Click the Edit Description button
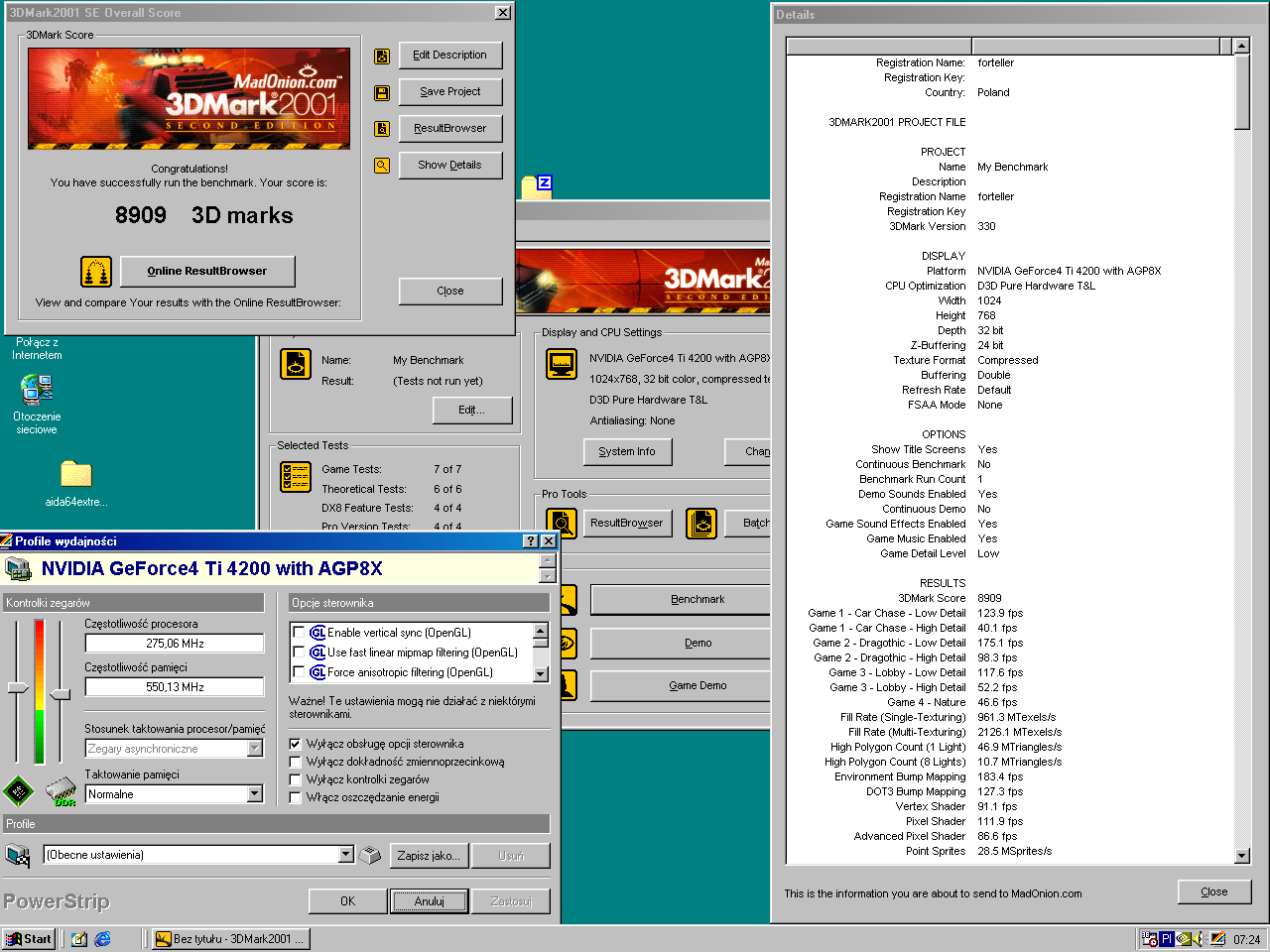 point(450,56)
